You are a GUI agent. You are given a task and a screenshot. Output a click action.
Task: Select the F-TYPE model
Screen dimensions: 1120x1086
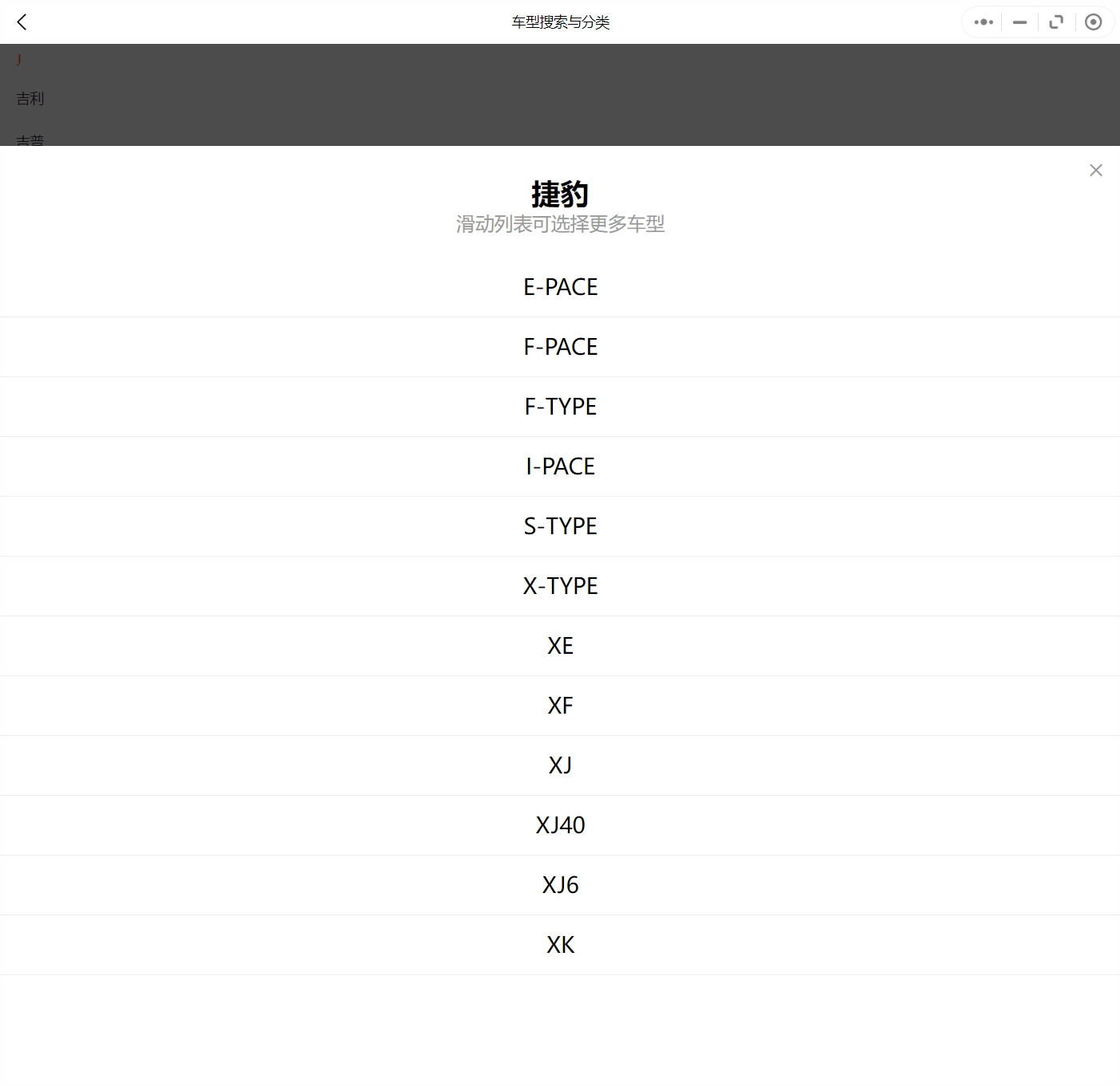click(560, 407)
